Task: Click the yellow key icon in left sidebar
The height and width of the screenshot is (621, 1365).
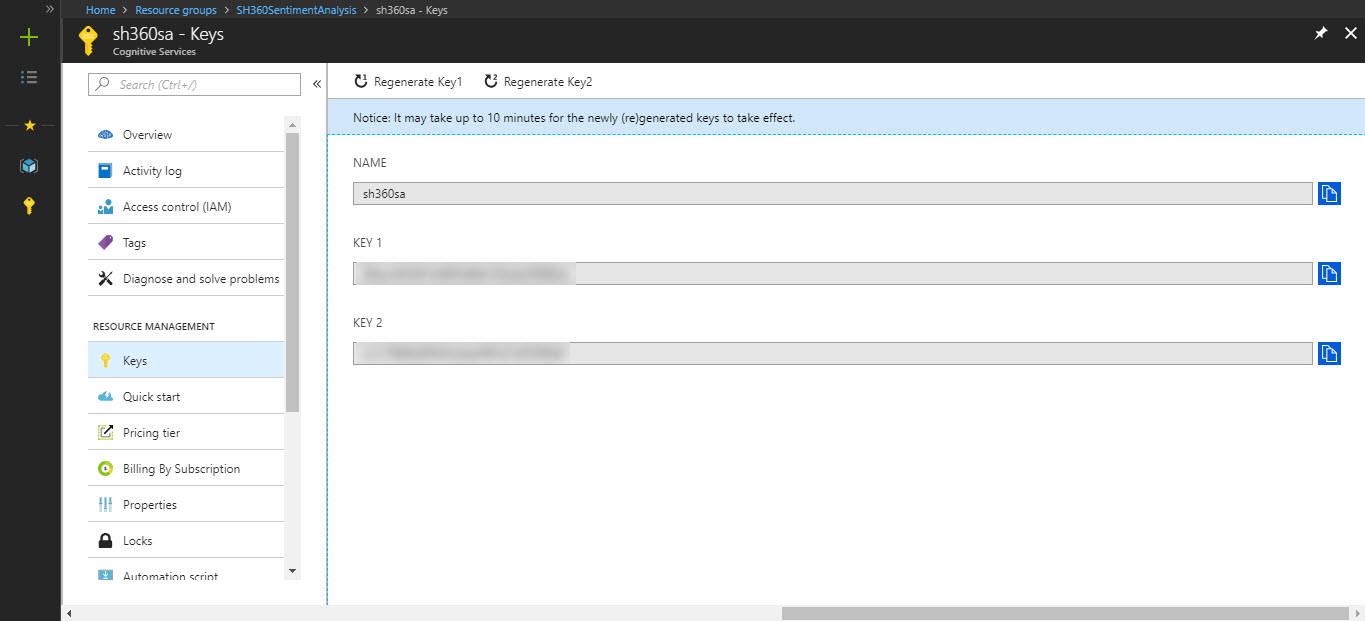Action: pos(29,206)
